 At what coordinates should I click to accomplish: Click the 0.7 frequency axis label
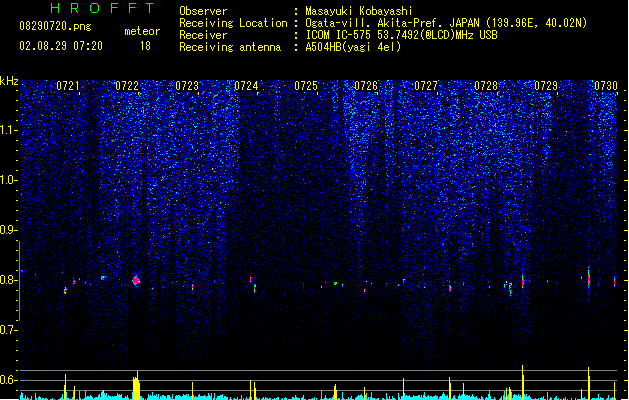click(x=8, y=330)
